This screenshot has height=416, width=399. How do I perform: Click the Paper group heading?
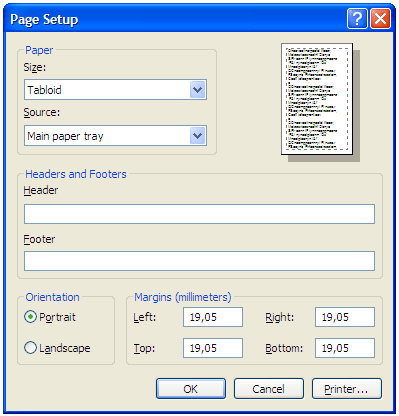39,50
